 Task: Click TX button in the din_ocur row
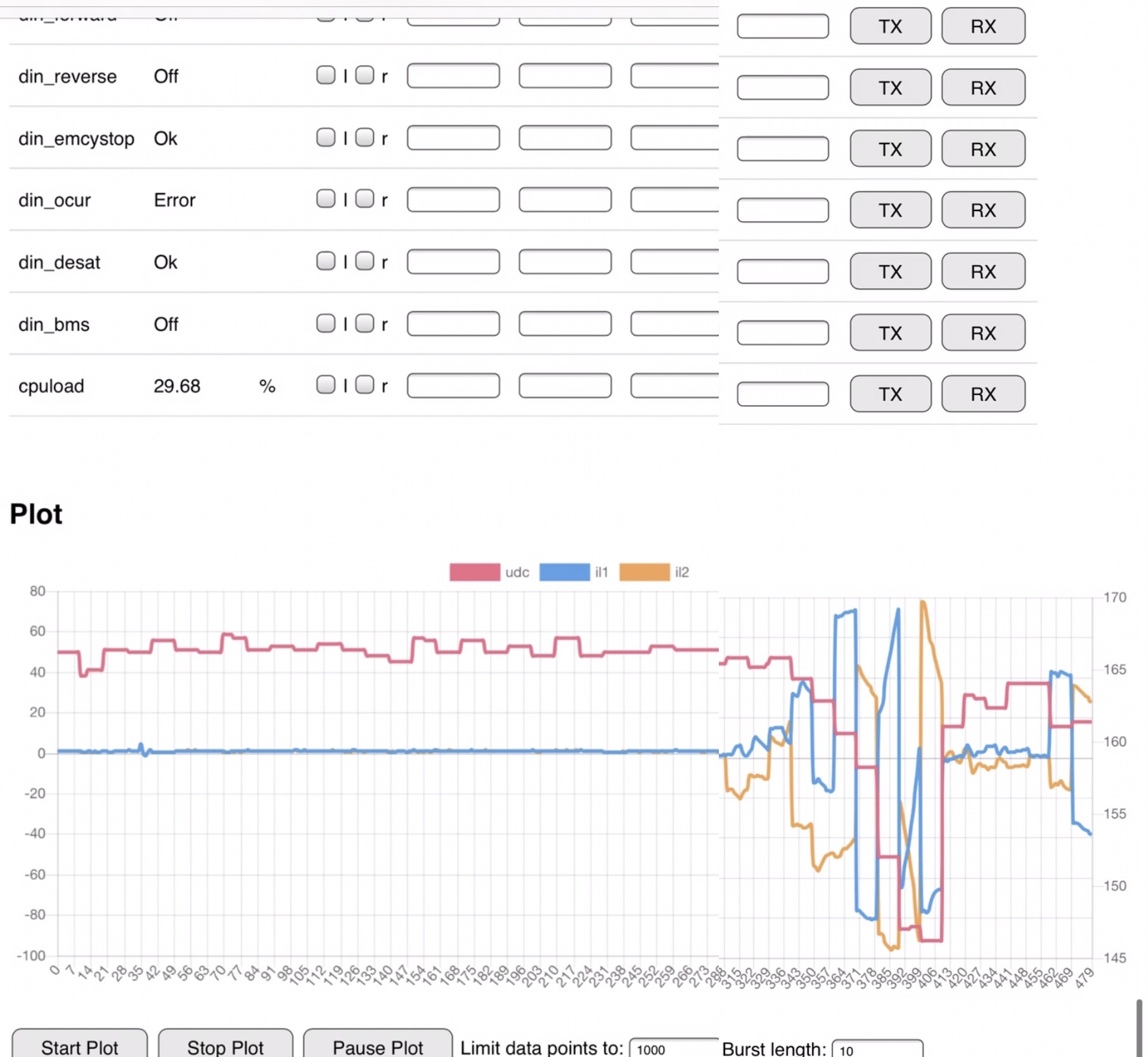pos(889,210)
